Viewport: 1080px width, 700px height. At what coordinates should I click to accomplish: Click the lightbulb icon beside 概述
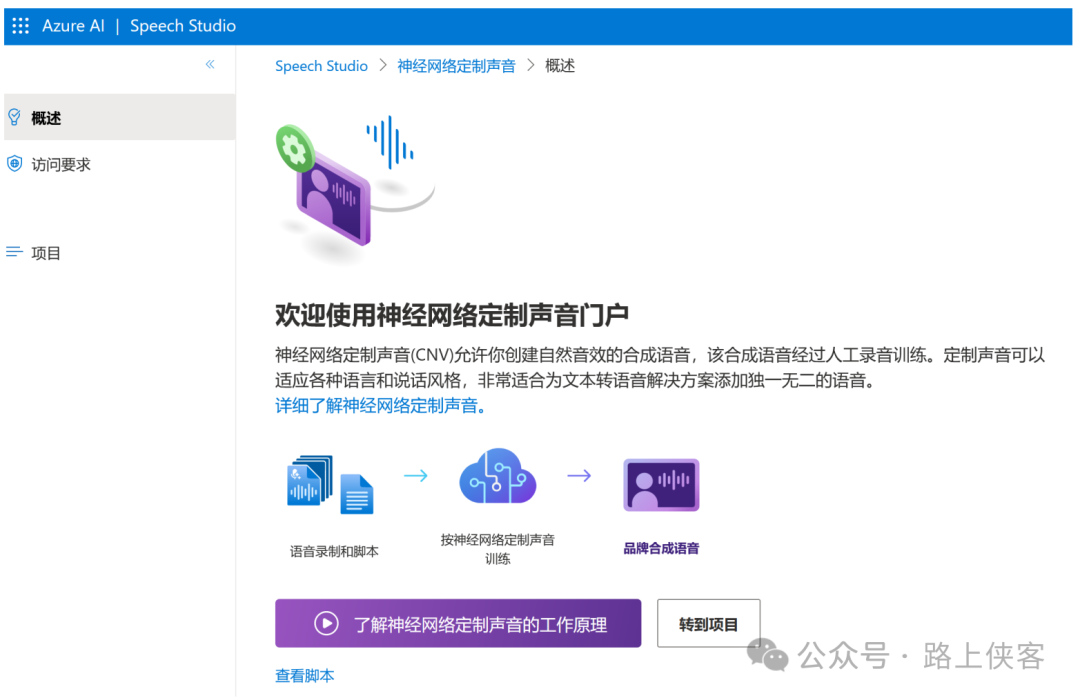pyautogui.click(x=14, y=118)
